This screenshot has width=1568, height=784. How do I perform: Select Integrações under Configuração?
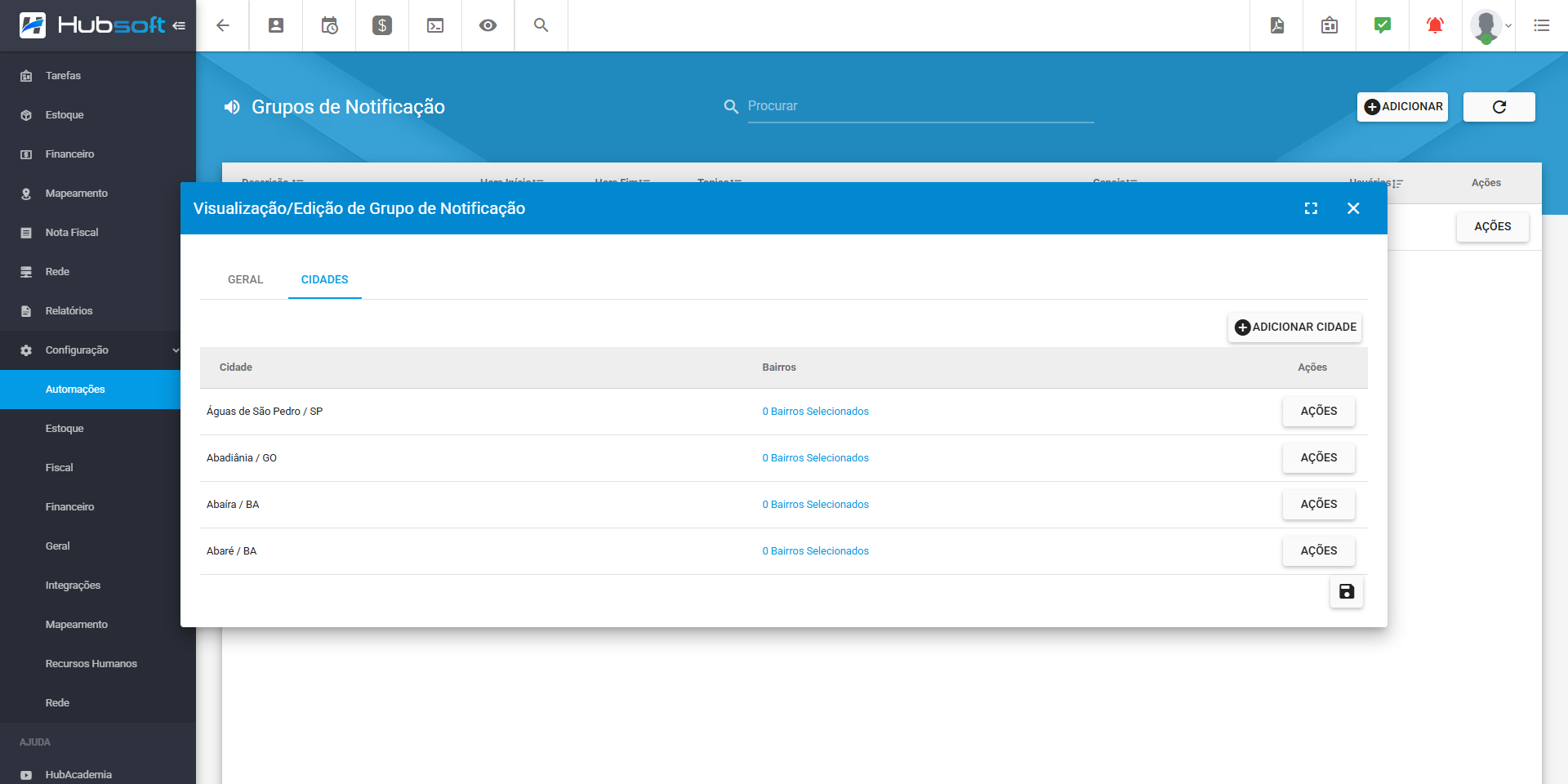(x=90, y=586)
